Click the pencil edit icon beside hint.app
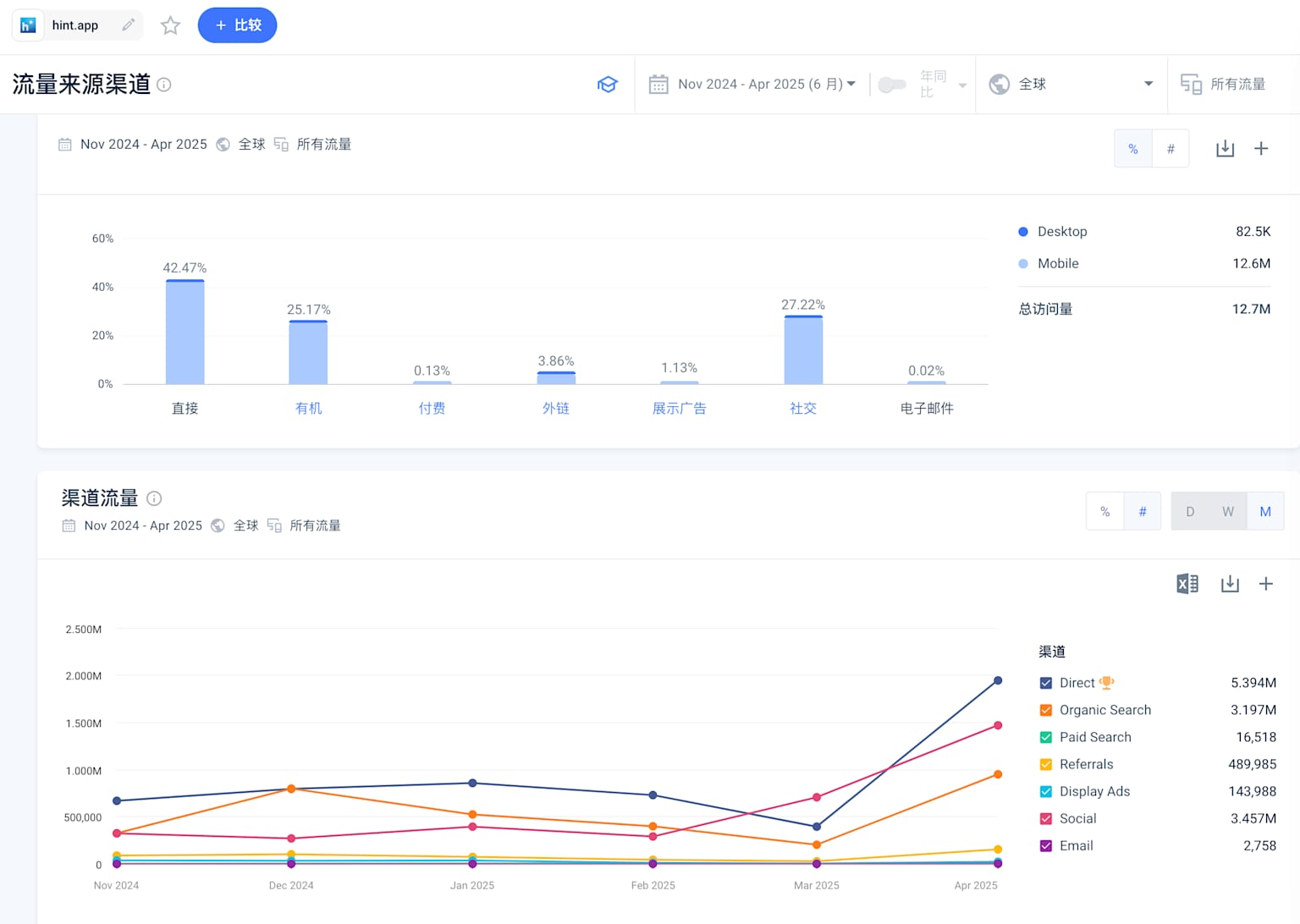 coord(128,25)
